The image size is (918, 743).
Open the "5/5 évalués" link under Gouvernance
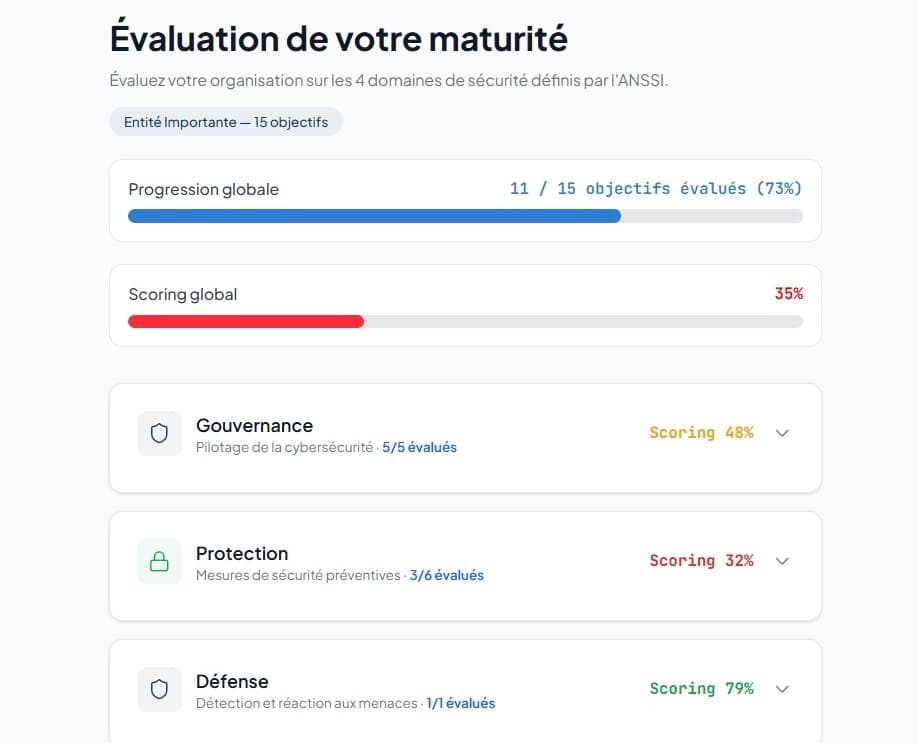[x=419, y=447]
